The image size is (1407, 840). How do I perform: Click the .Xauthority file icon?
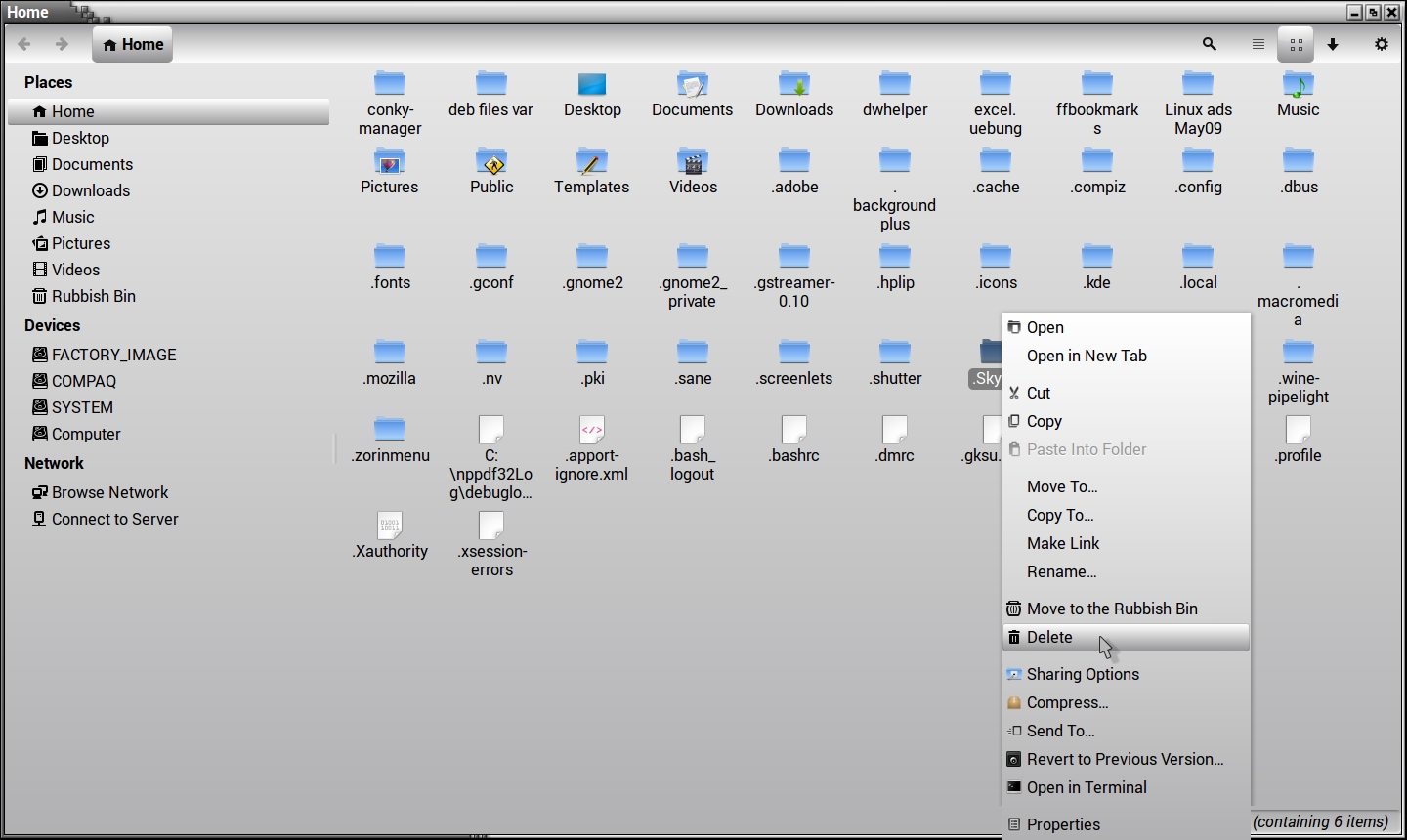(390, 526)
